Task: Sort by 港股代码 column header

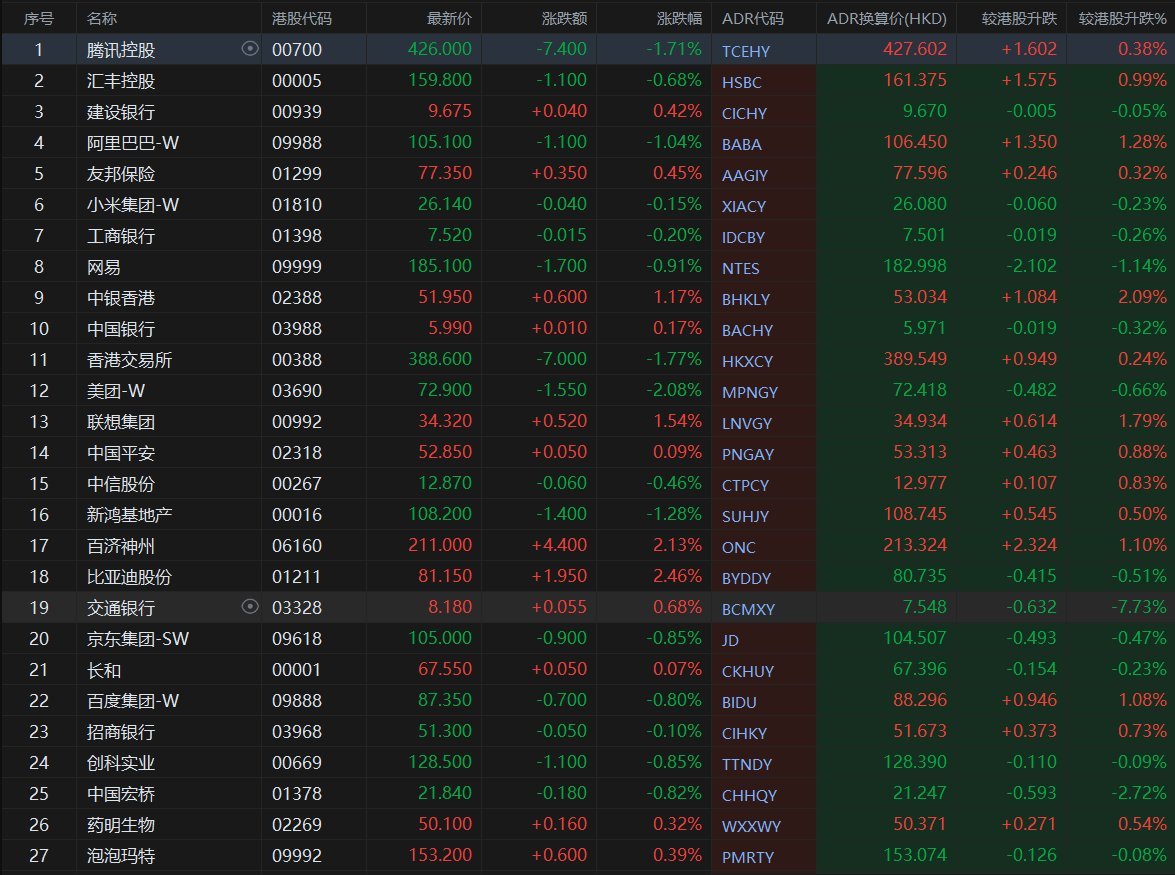Action: (302, 19)
